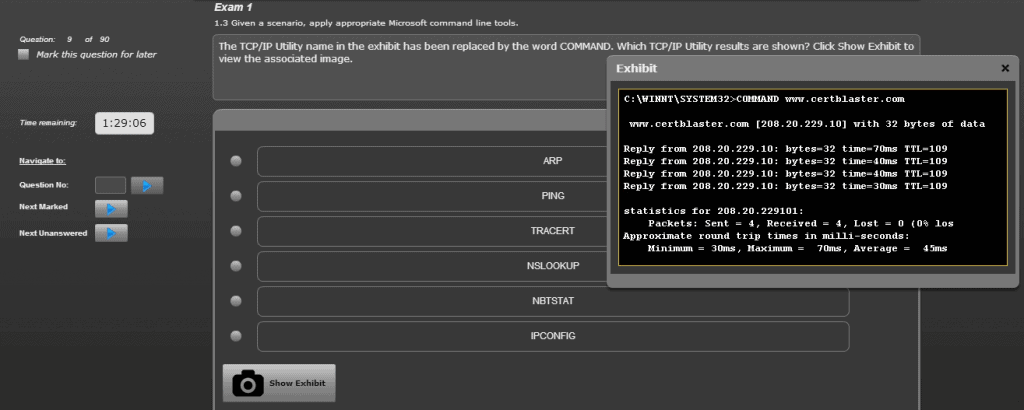Go to the Next Unanswered question arrow
This screenshot has width=1024, height=410.
tap(111, 233)
